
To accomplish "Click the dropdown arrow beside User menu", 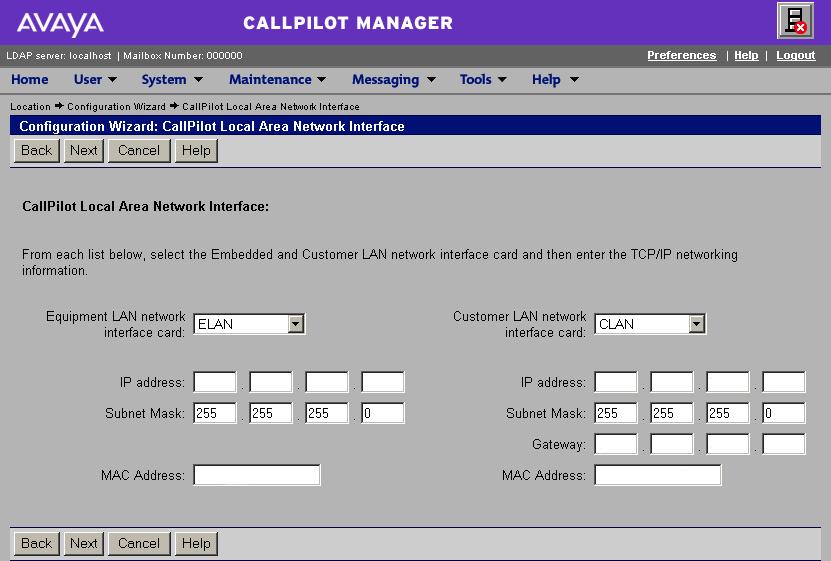I will 112,80.
